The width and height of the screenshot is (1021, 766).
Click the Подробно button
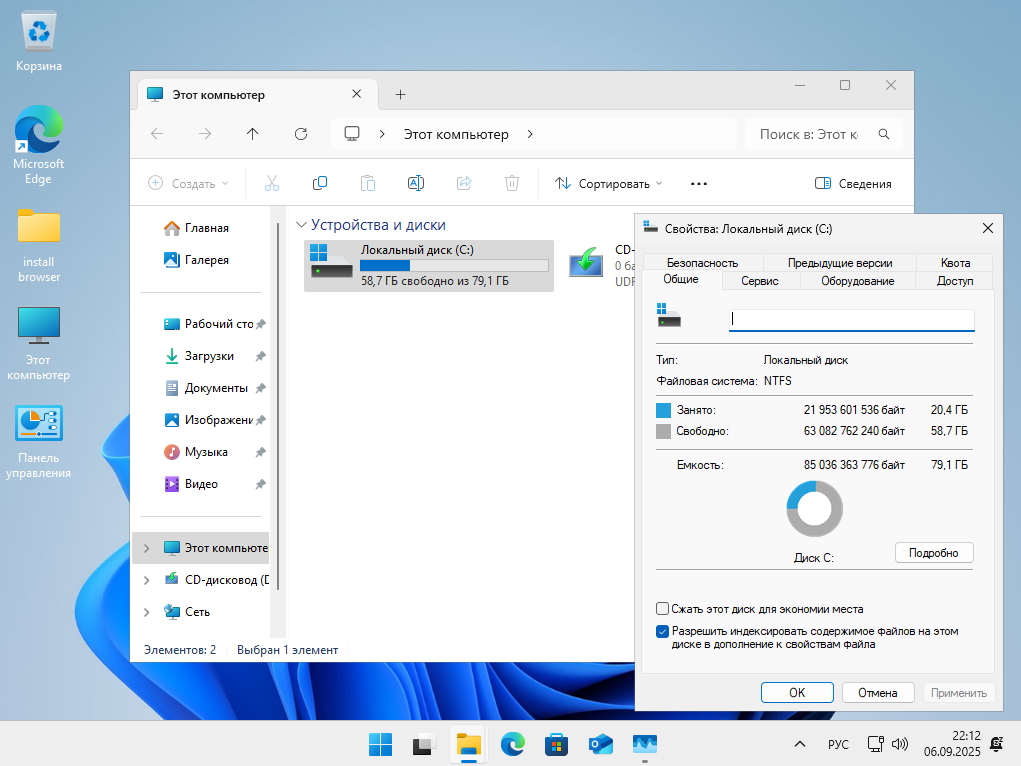click(933, 553)
